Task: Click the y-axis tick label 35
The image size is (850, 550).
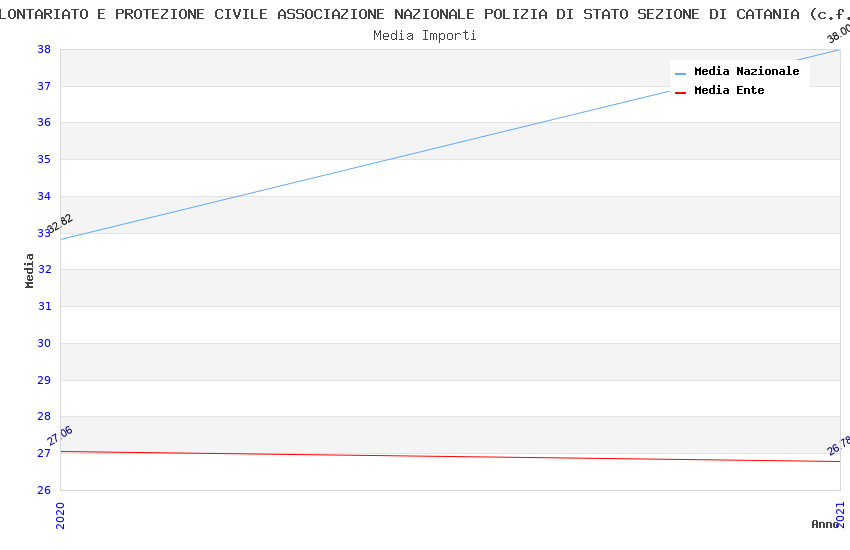Action: click(x=44, y=159)
